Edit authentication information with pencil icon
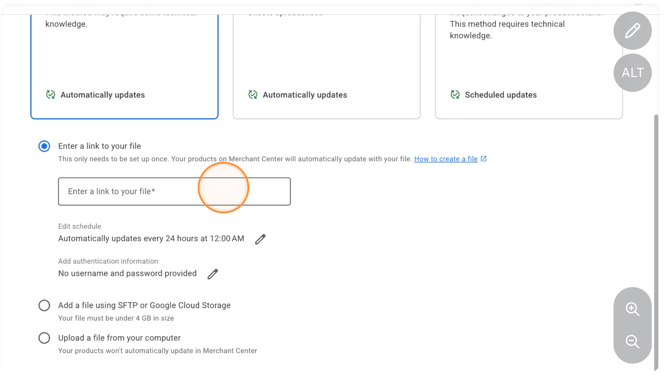Viewport: 670px width, 378px height. [212, 274]
